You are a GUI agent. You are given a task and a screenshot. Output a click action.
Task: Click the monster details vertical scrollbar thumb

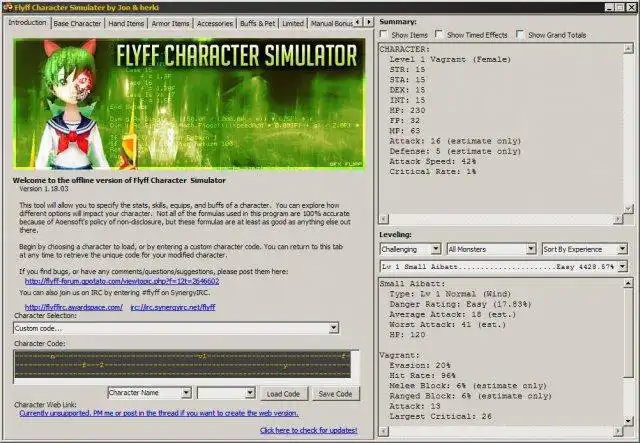(x=629, y=333)
